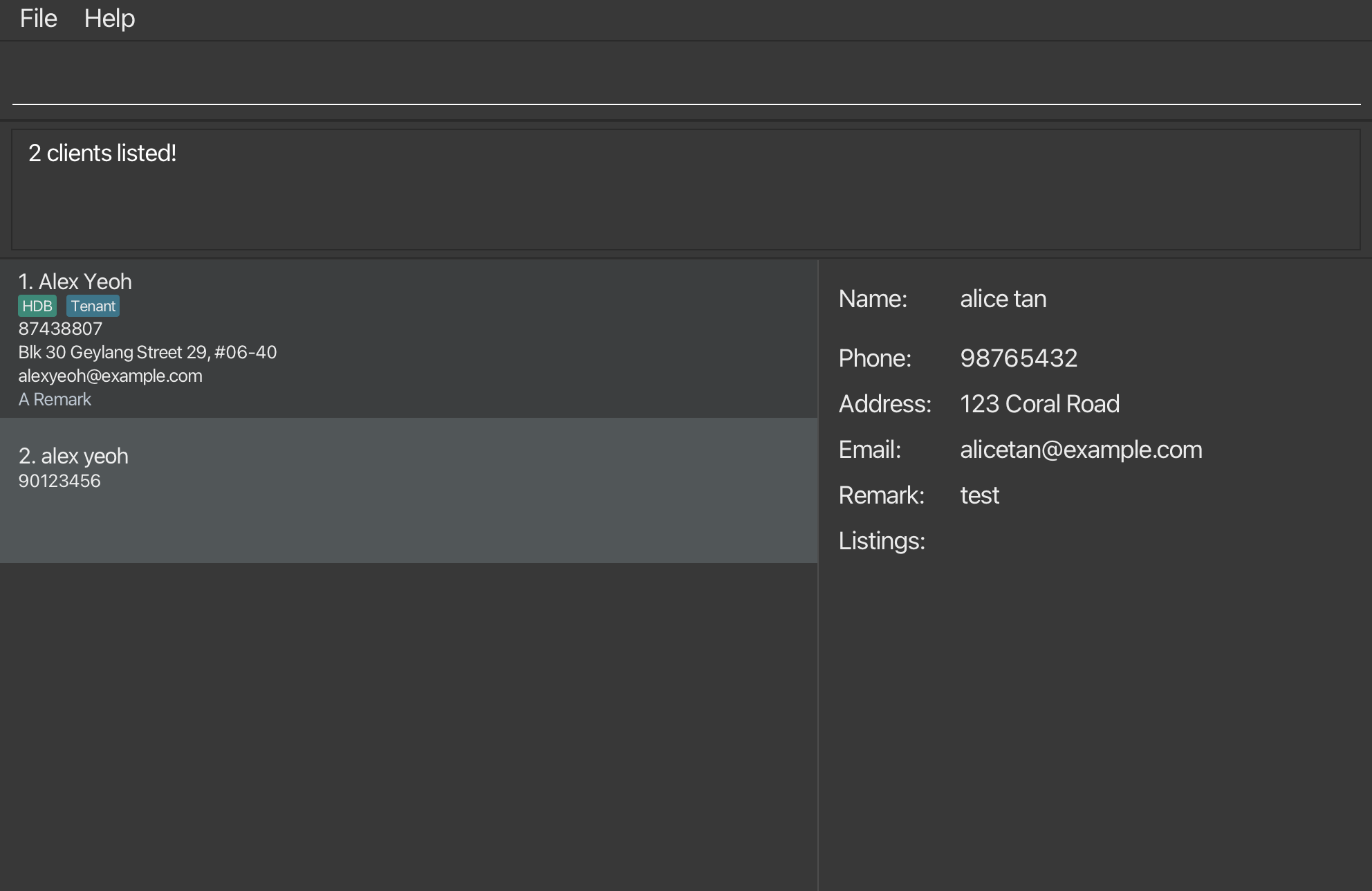
Task: Click the green HDB tag
Action: (37, 306)
